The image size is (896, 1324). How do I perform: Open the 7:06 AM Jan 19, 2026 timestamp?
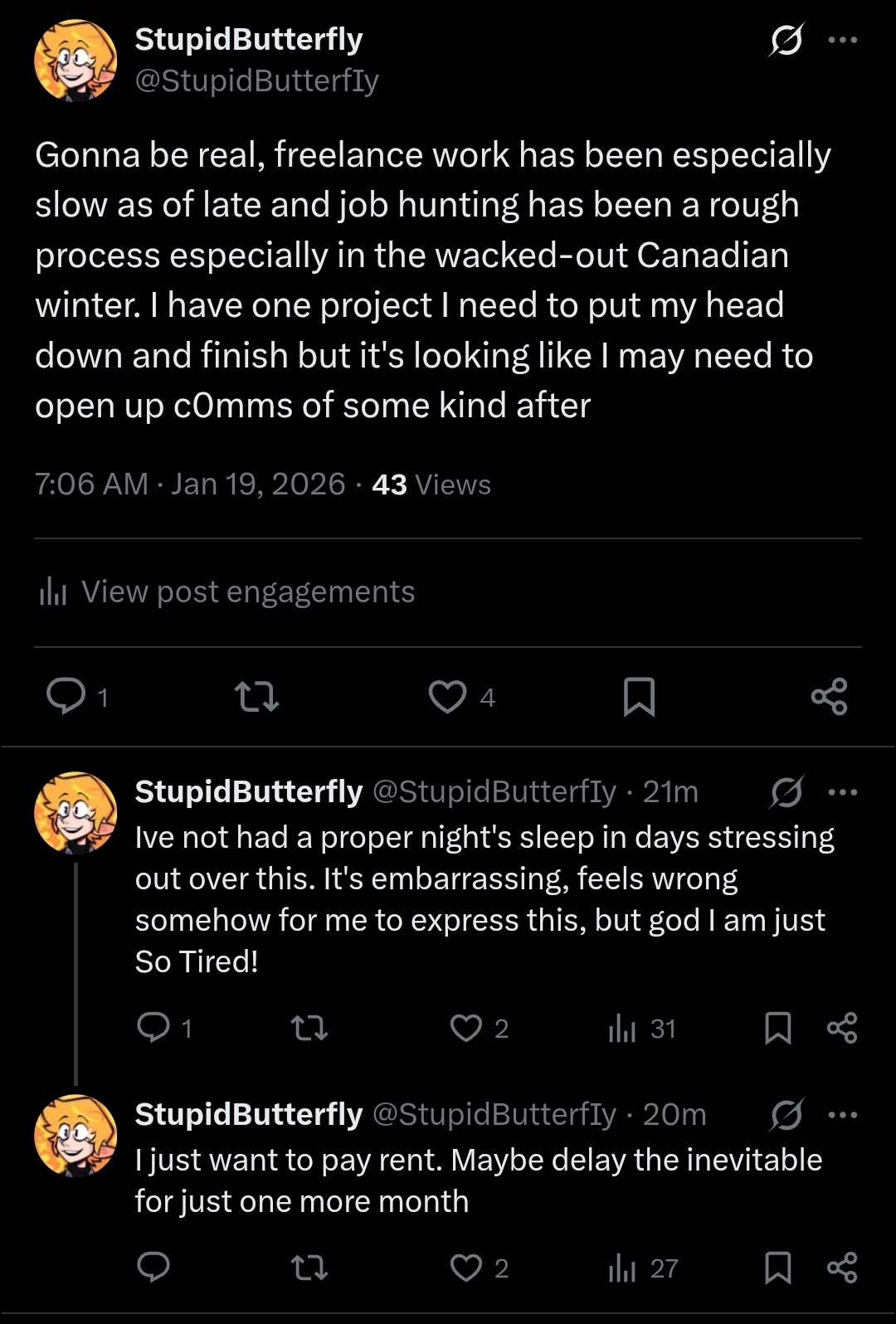pyautogui.click(x=190, y=484)
